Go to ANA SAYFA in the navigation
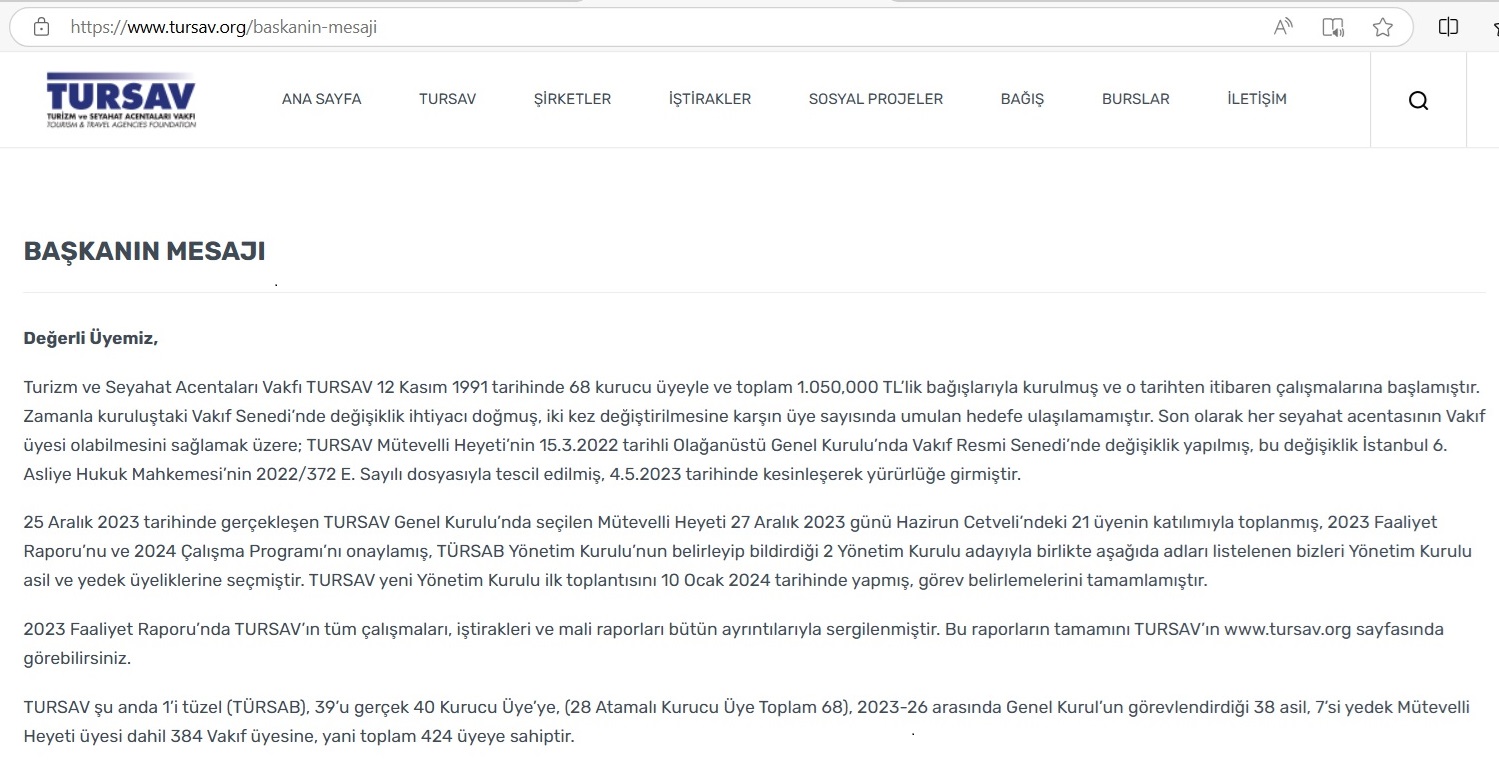Image resolution: width=1499 pixels, height=768 pixels. pos(321,99)
